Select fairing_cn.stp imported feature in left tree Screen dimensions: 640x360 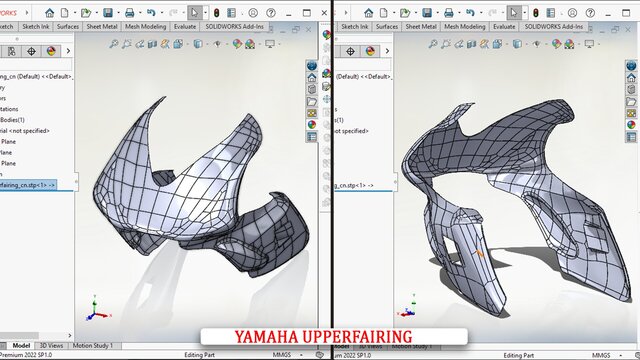click(28, 185)
